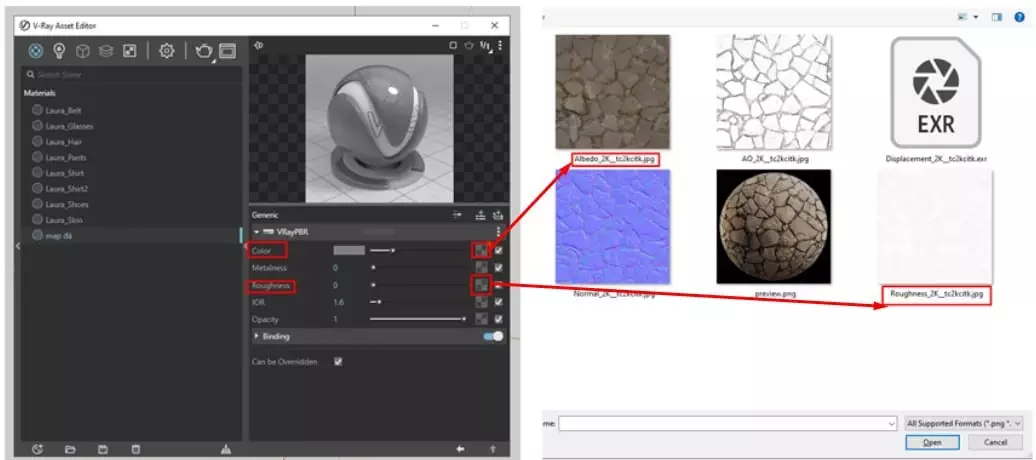Image resolution: width=1036 pixels, height=460 pixels.
Task: Open the Geometry category cube icon
Action: click(83, 50)
